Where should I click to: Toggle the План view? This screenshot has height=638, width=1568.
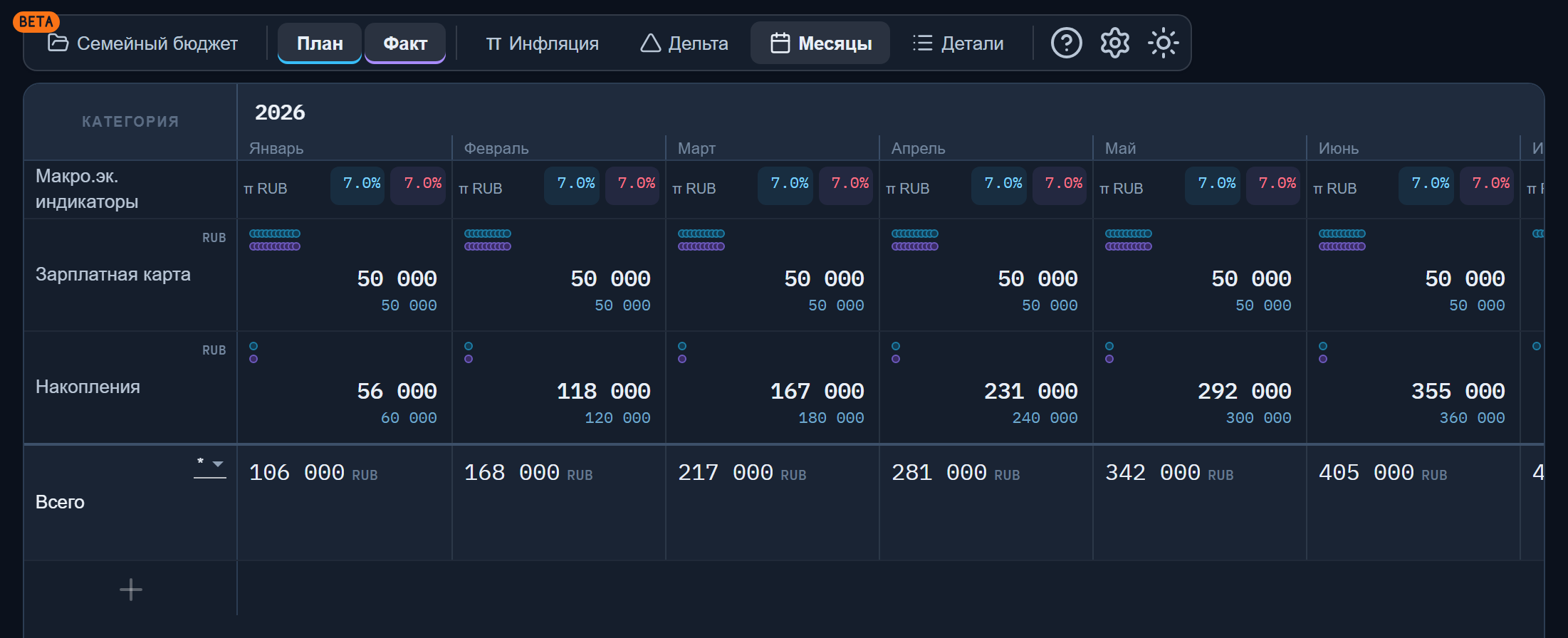point(320,43)
